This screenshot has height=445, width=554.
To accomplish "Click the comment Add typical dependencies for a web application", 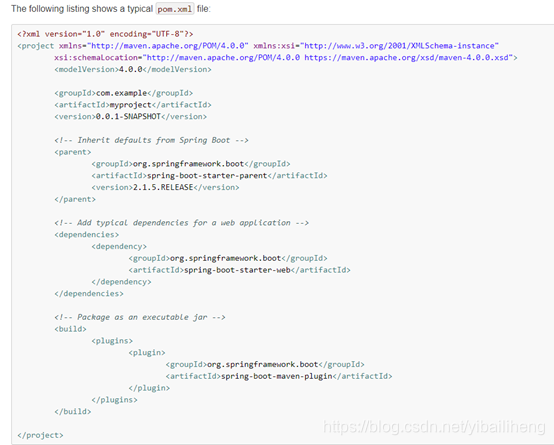I will pyautogui.click(x=182, y=223).
